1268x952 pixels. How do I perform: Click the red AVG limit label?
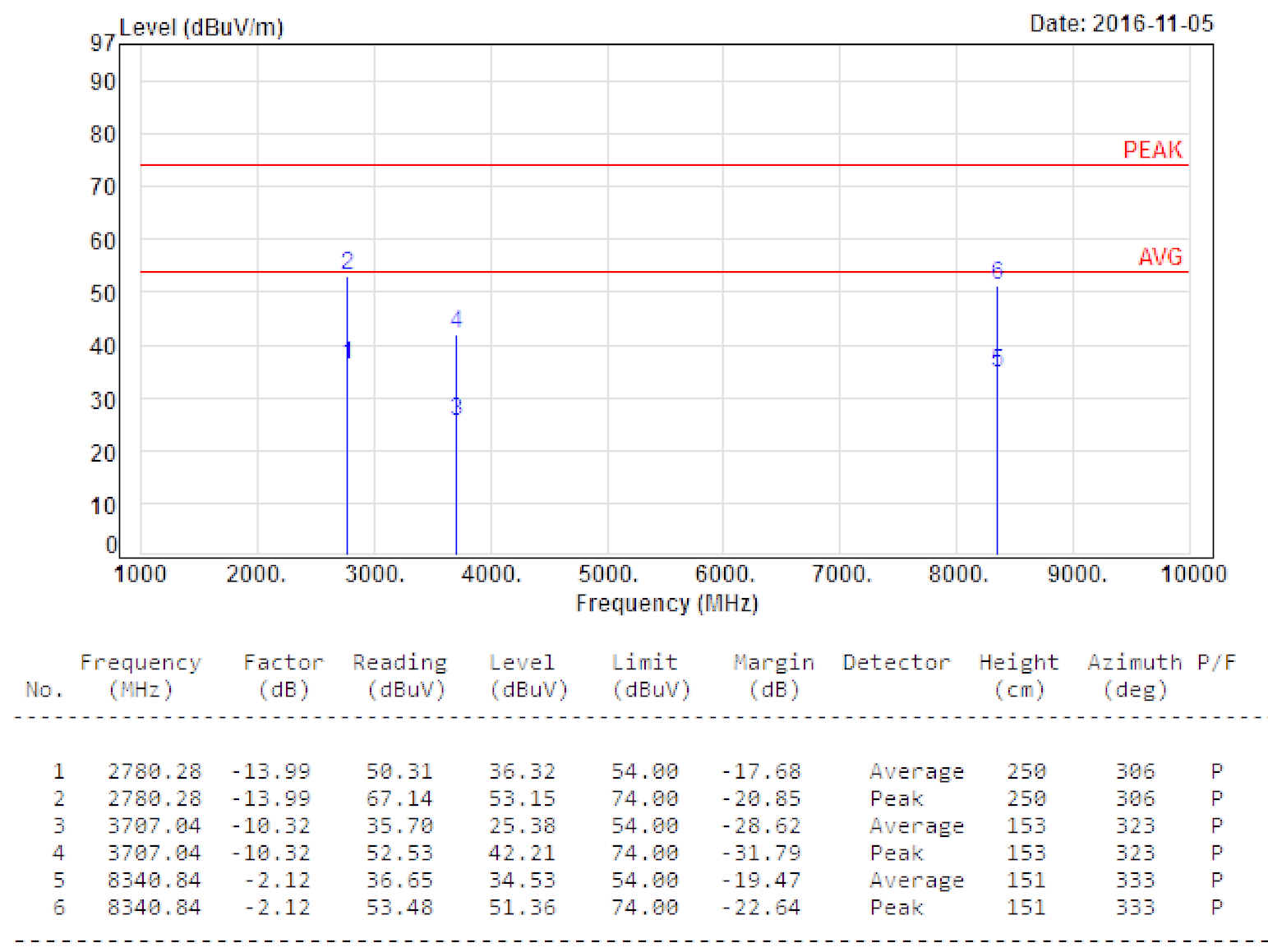point(1160,257)
